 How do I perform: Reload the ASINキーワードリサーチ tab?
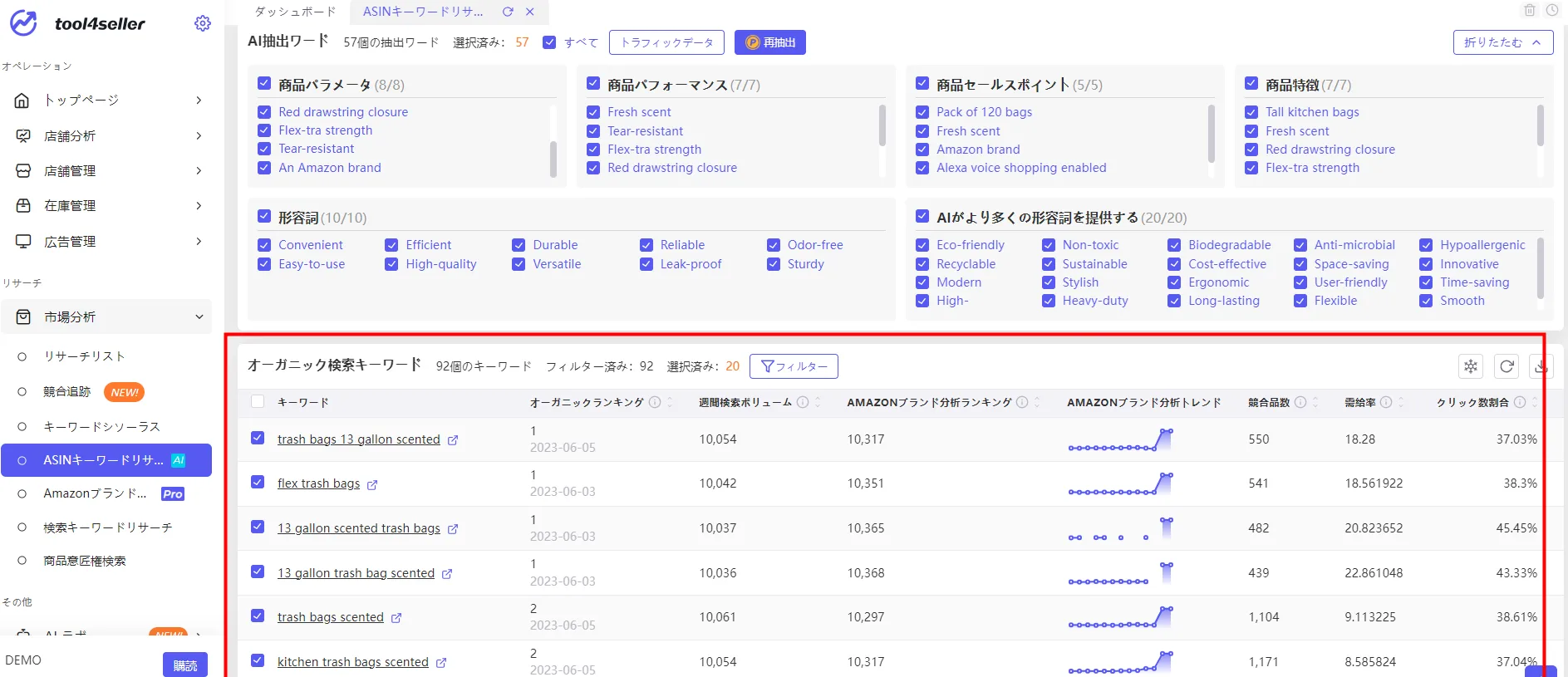[x=508, y=12]
